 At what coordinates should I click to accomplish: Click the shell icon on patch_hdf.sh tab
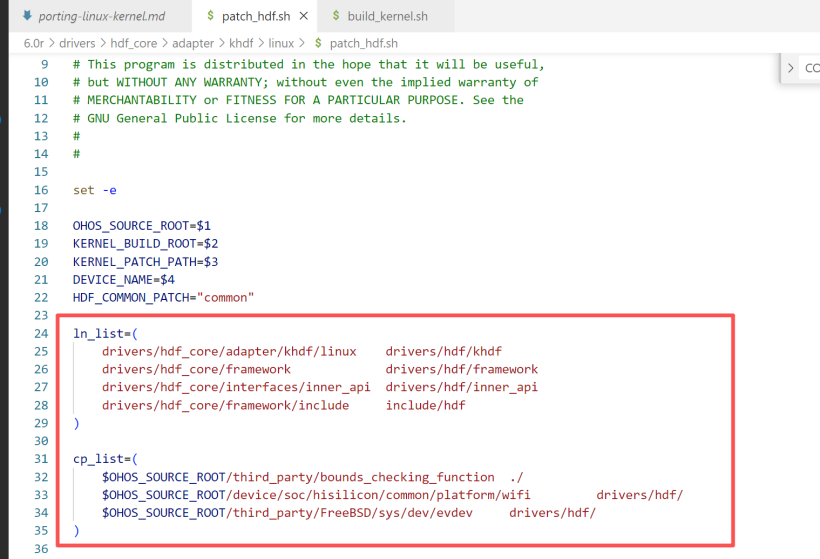pyautogui.click(x=210, y=17)
